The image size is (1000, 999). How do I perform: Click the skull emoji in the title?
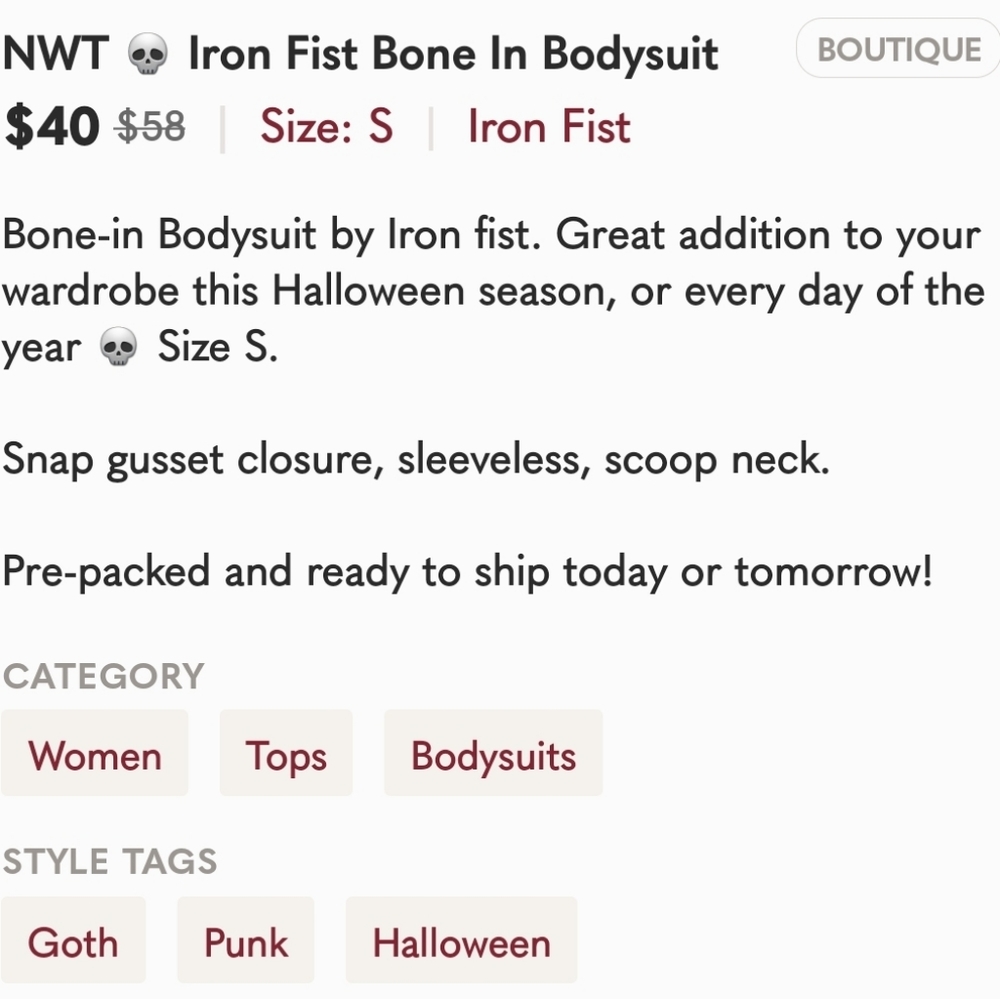click(145, 52)
